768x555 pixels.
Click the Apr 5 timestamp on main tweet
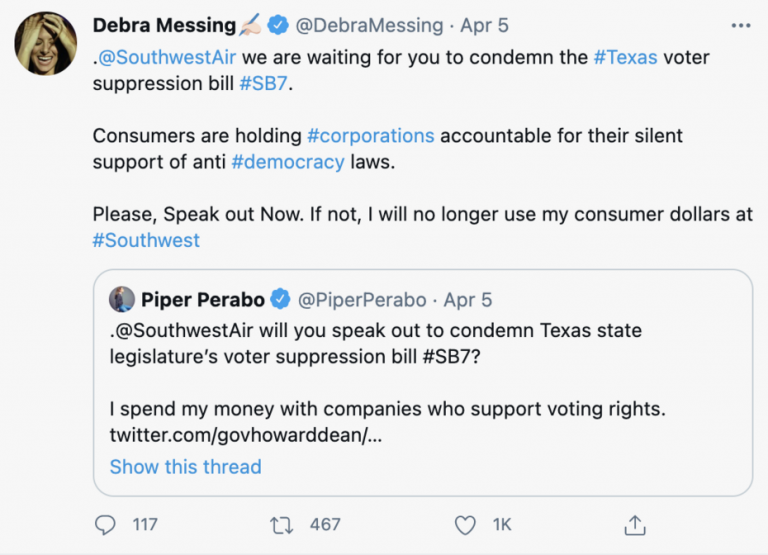pos(484,25)
